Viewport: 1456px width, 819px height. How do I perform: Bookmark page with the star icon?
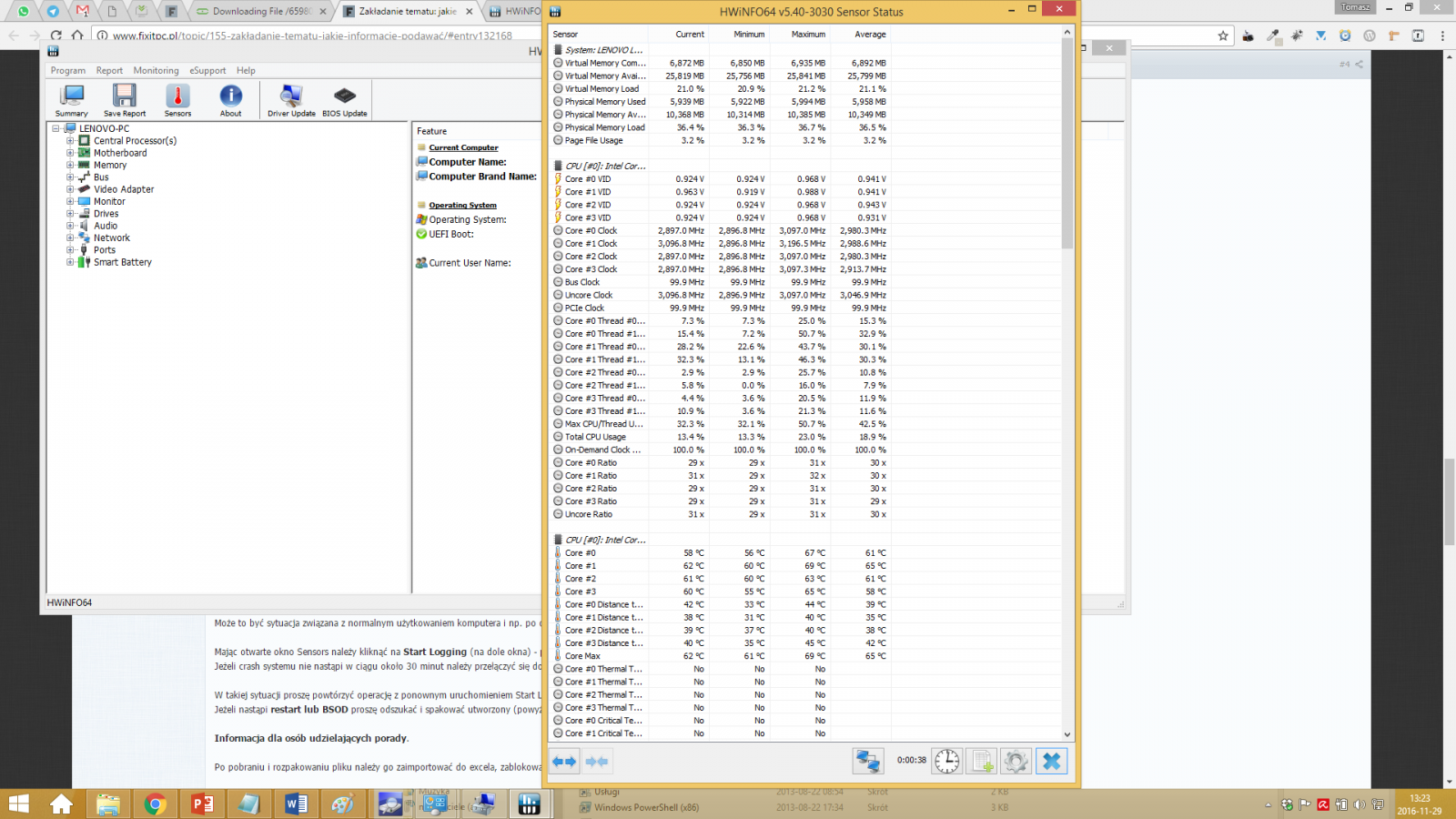1223,35
